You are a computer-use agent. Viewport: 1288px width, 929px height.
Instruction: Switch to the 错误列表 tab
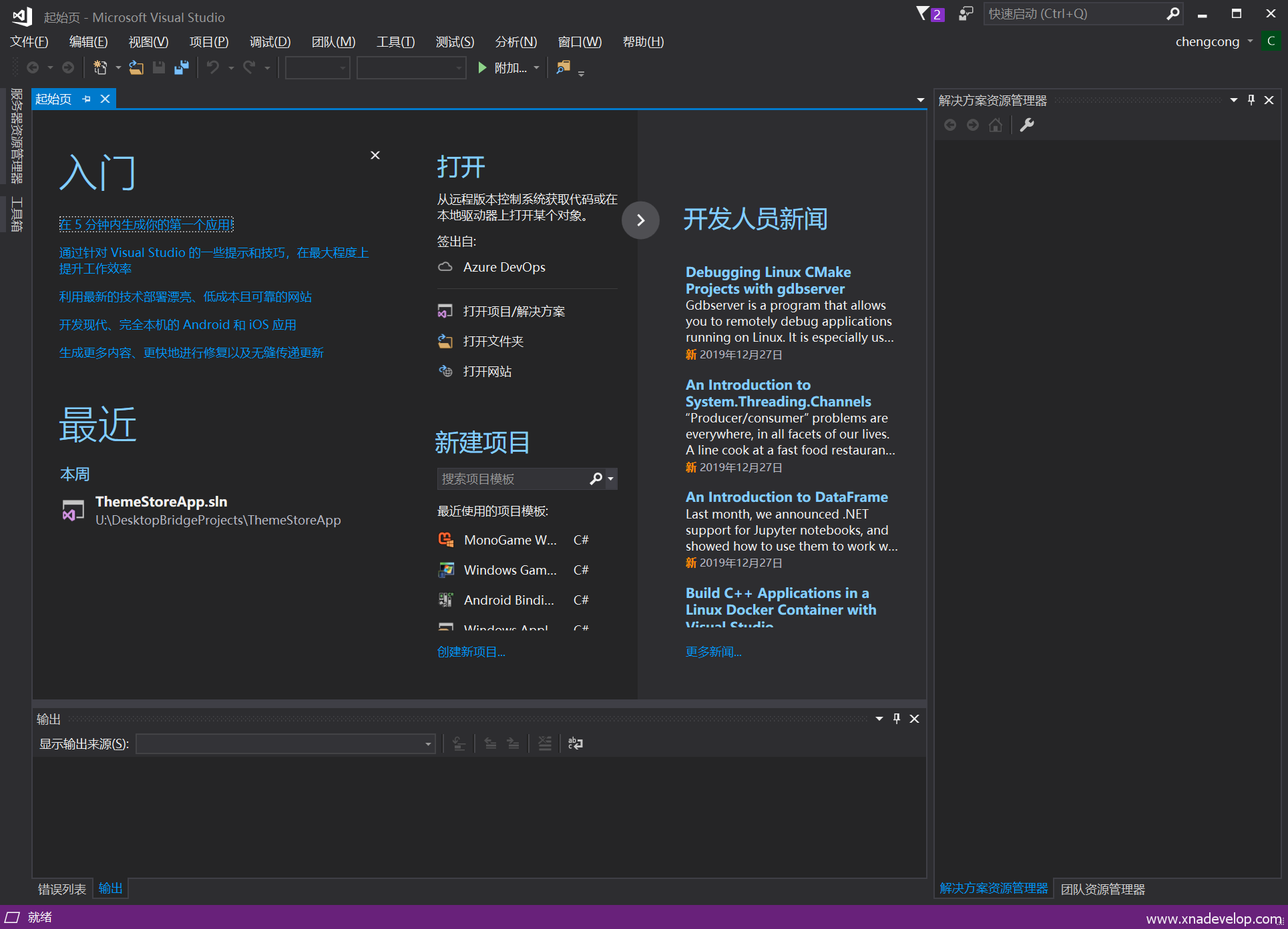pyautogui.click(x=61, y=889)
